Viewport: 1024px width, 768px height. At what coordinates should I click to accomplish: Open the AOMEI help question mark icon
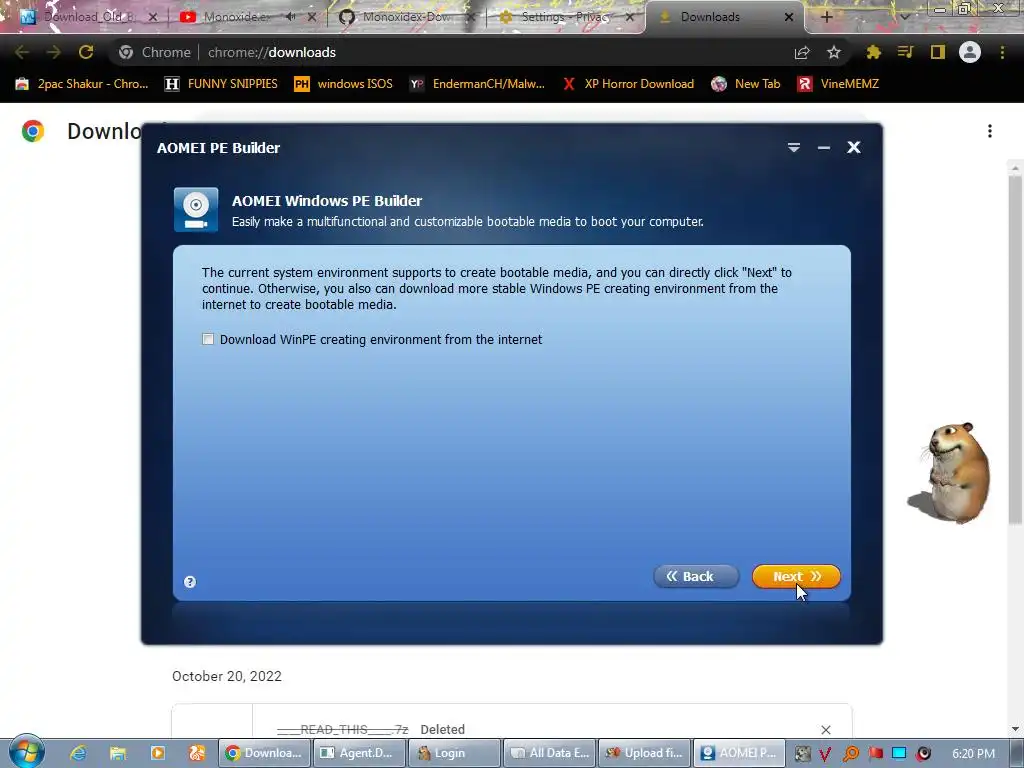click(190, 582)
